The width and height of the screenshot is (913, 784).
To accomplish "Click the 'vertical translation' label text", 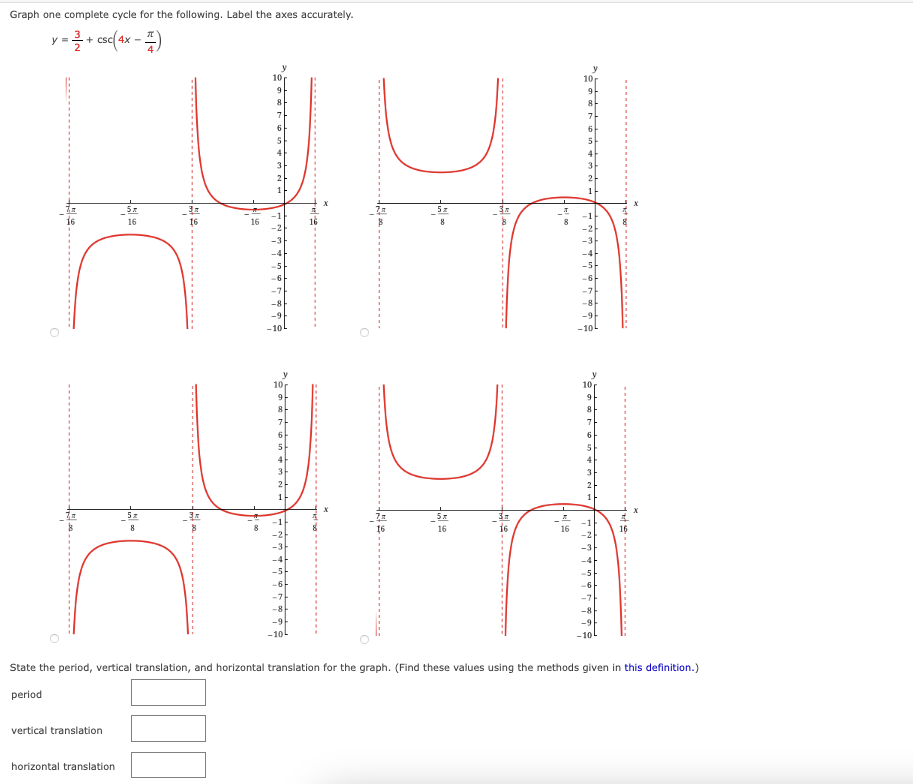I will (x=54, y=730).
